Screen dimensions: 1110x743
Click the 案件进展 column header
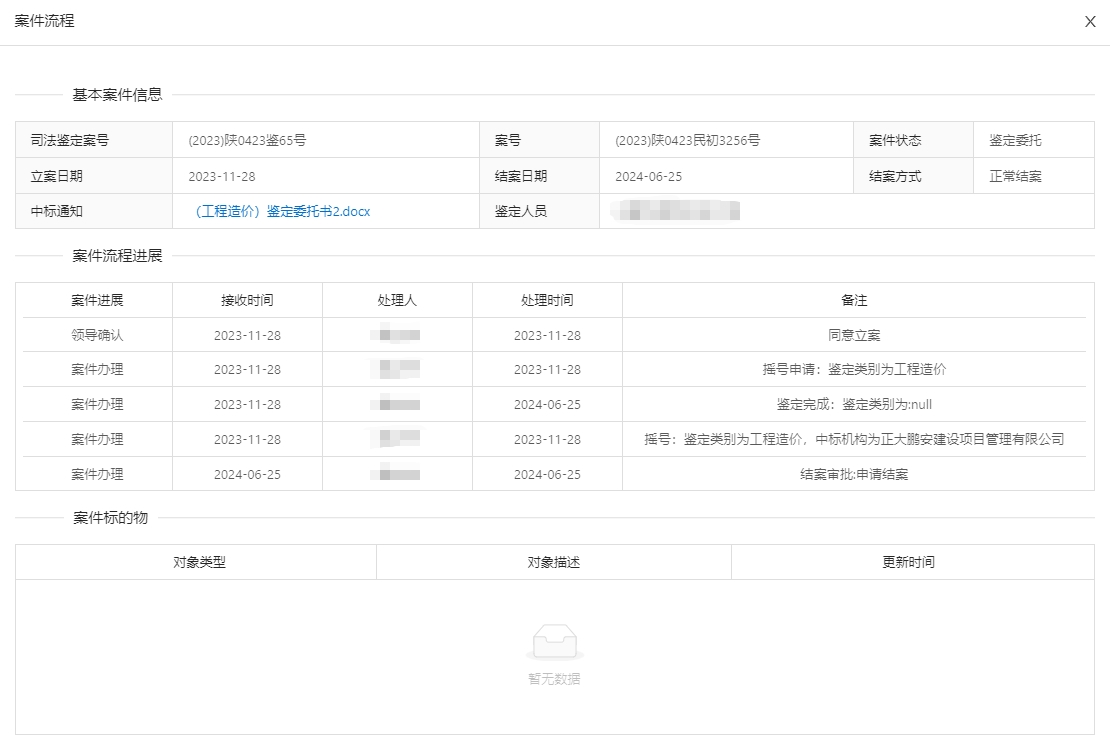[97, 300]
